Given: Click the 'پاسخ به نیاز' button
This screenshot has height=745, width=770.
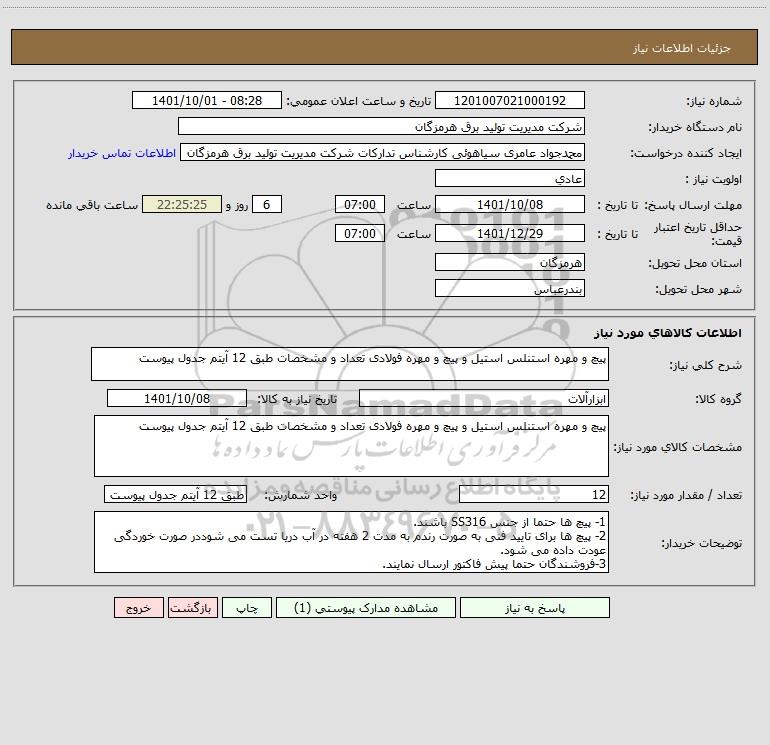Looking at the screenshot, I should pyautogui.click(x=535, y=608).
